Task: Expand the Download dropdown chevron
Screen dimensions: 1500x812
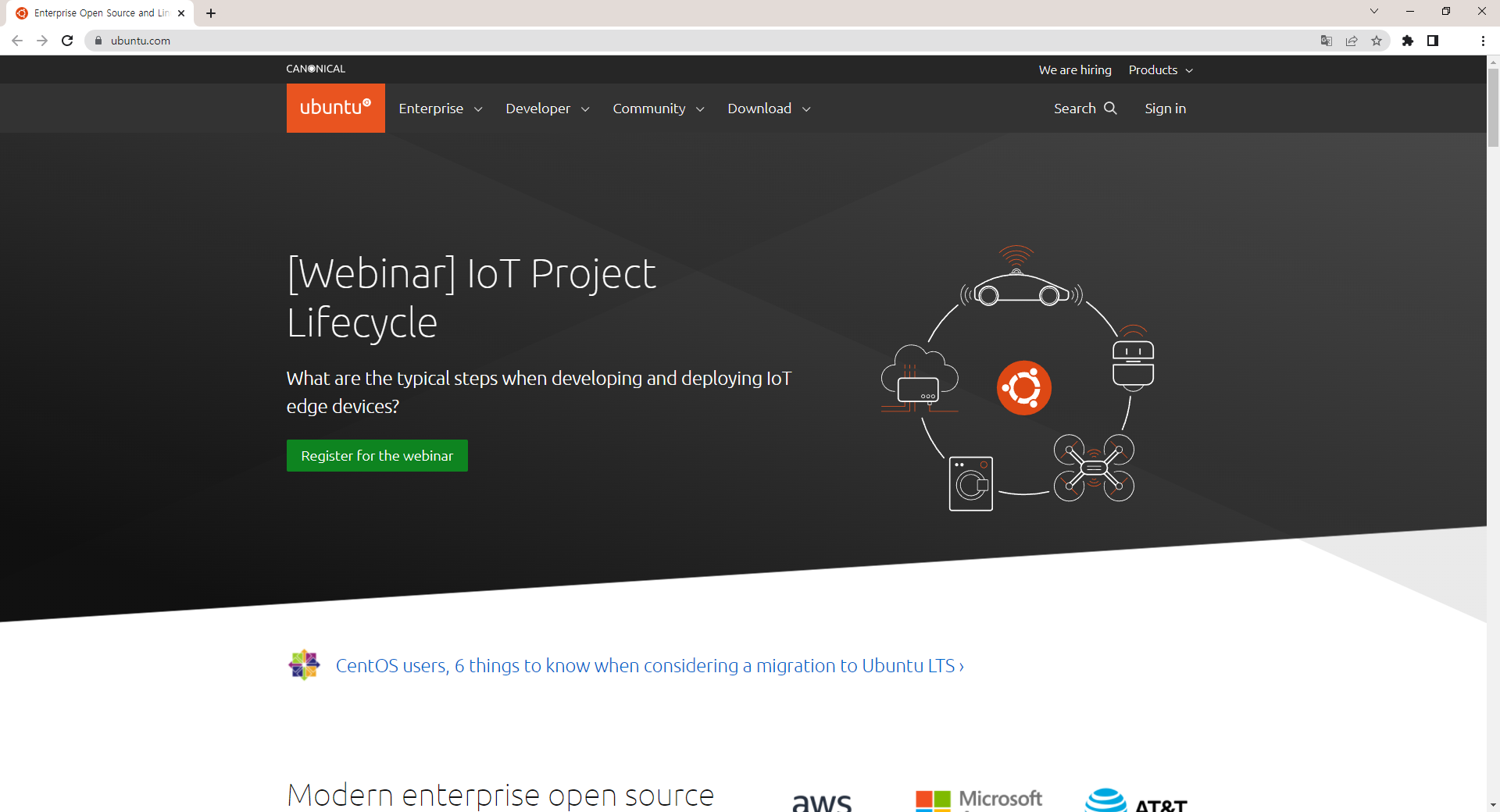Action: pos(806,109)
